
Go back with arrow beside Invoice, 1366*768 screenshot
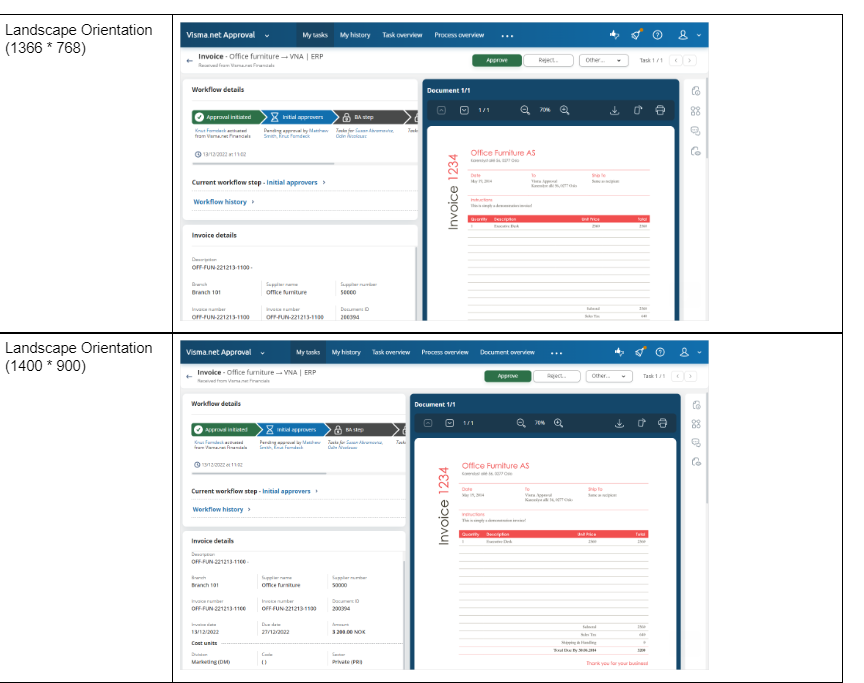190,61
